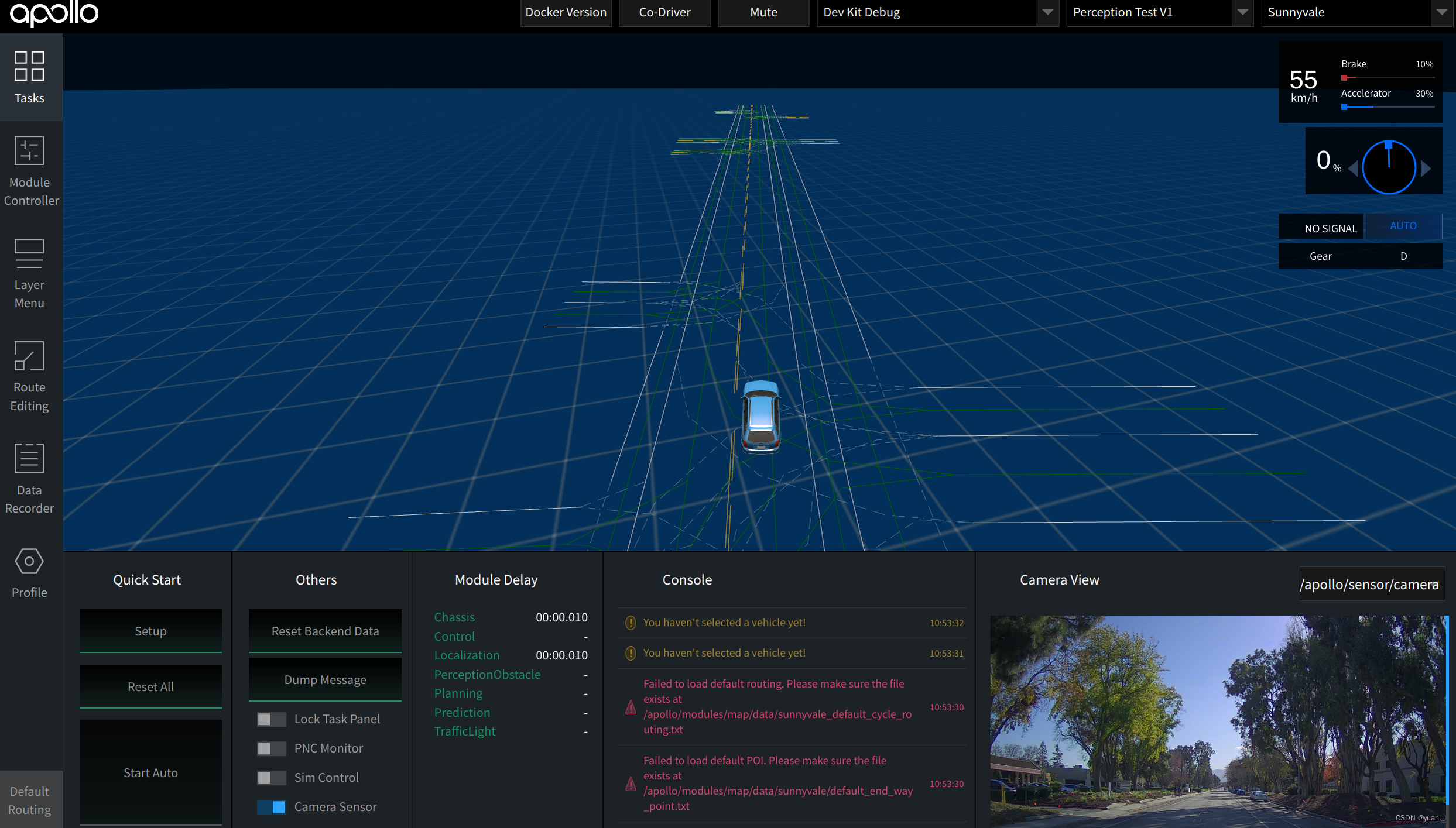Click the Localization delay row label

[467, 655]
